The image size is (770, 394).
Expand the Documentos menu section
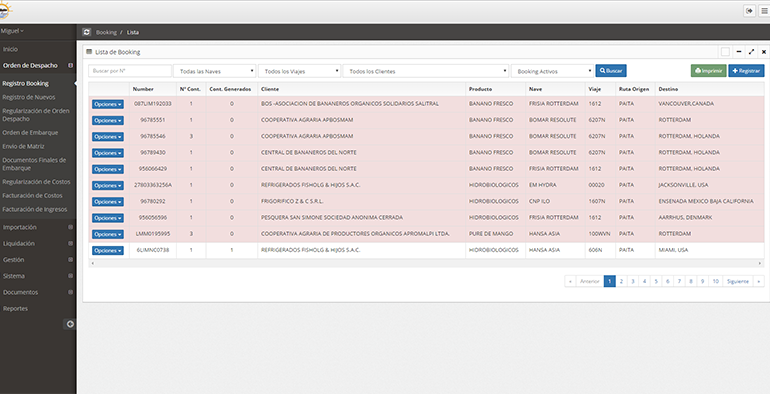pyautogui.click(x=37, y=292)
